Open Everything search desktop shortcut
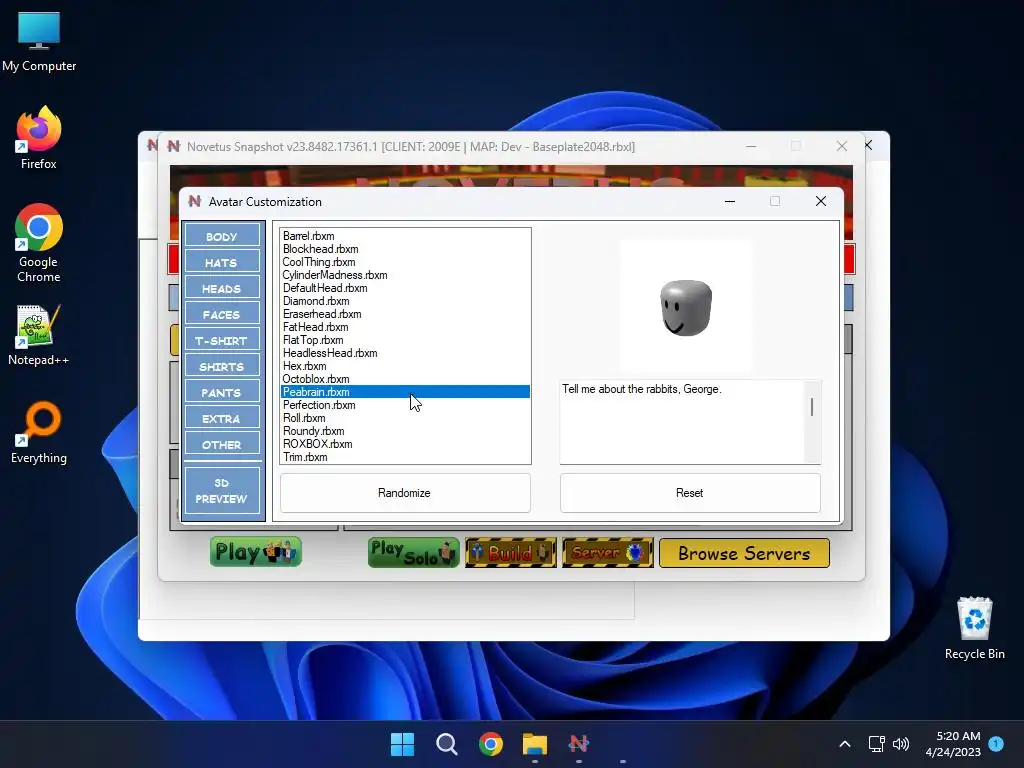Viewport: 1024px width, 768px height. pyautogui.click(x=39, y=432)
